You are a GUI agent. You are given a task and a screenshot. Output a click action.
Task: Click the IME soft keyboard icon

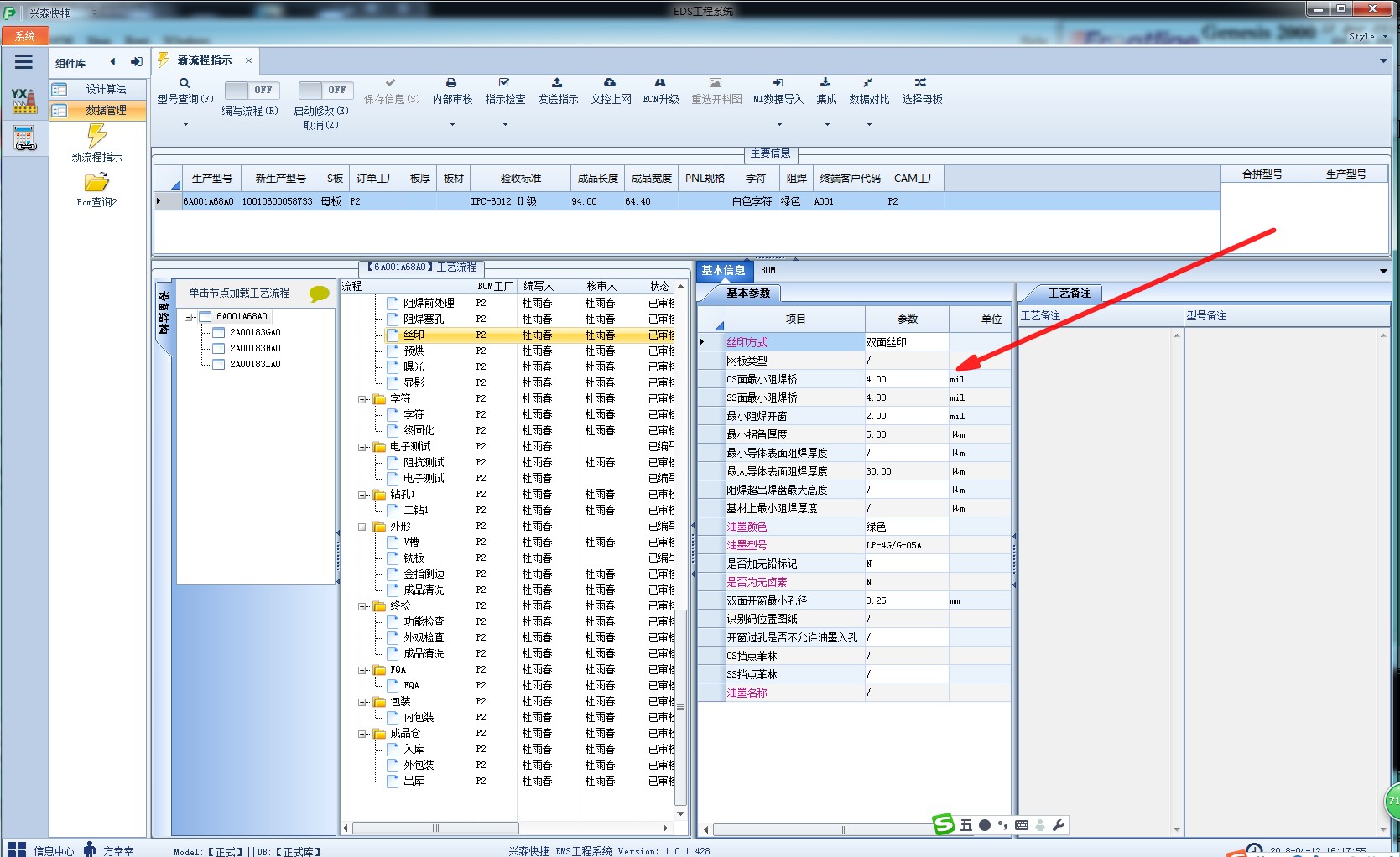pos(1021,825)
